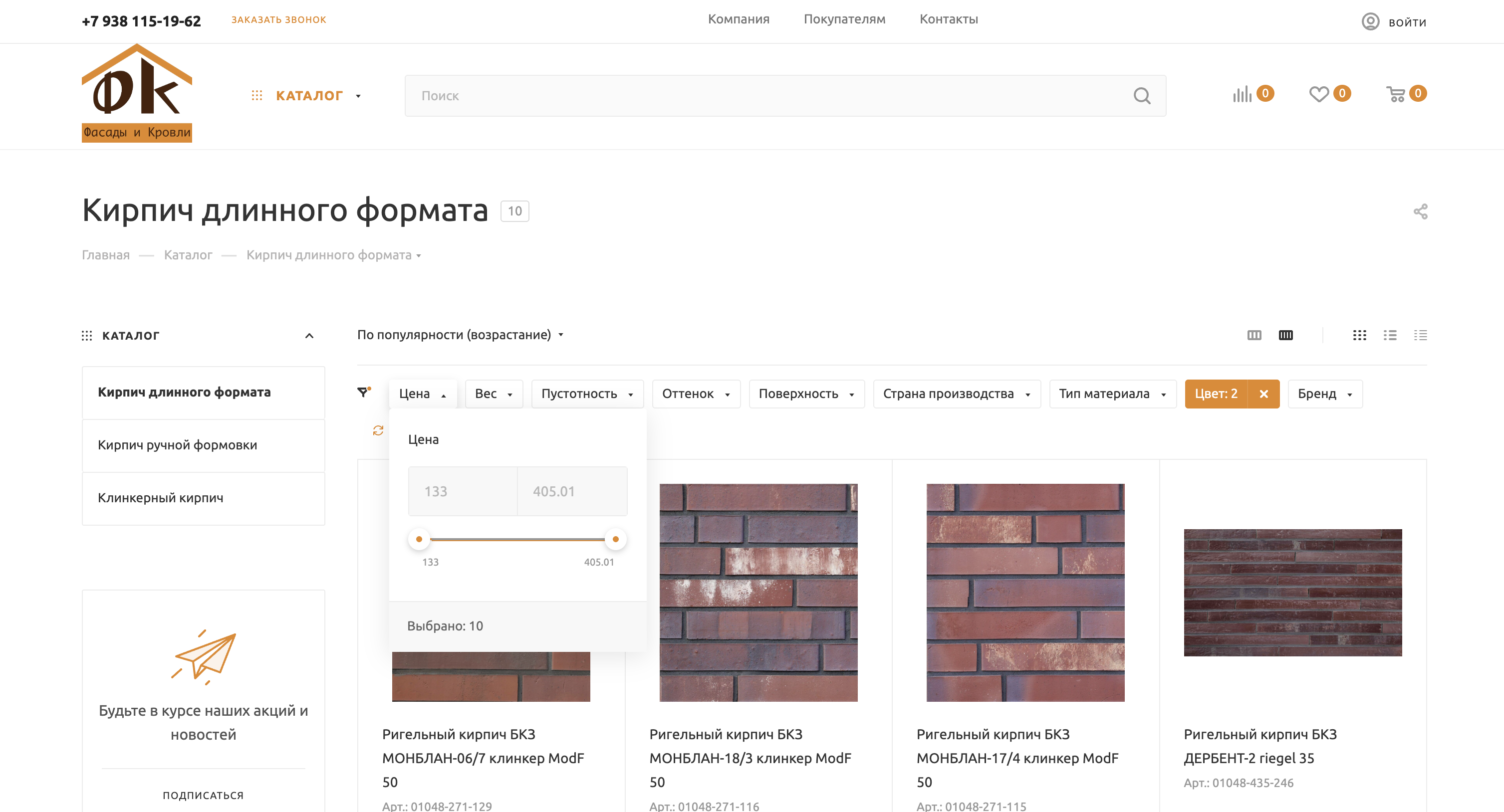Open product title МОНБЛАН-06/7 клинкер ModF 50
Screen dimensions: 1504x812
pos(483,758)
